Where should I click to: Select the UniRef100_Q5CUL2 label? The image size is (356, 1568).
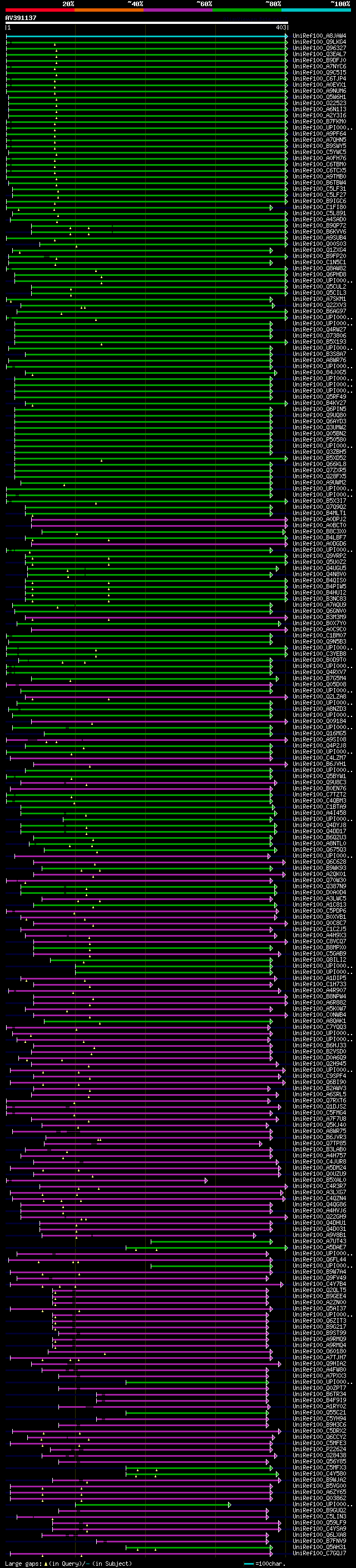pyautogui.click(x=319, y=286)
